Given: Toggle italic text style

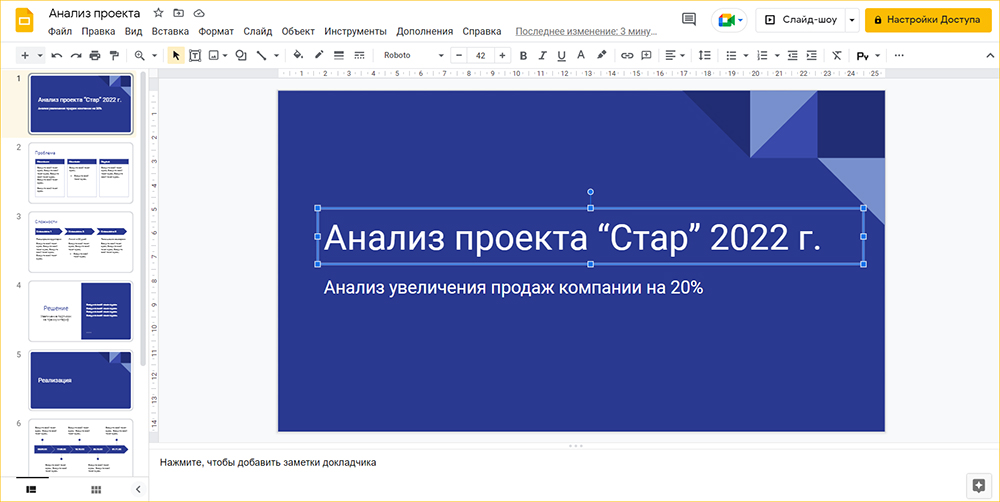Looking at the screenshot, I should [x=543, y=55].
